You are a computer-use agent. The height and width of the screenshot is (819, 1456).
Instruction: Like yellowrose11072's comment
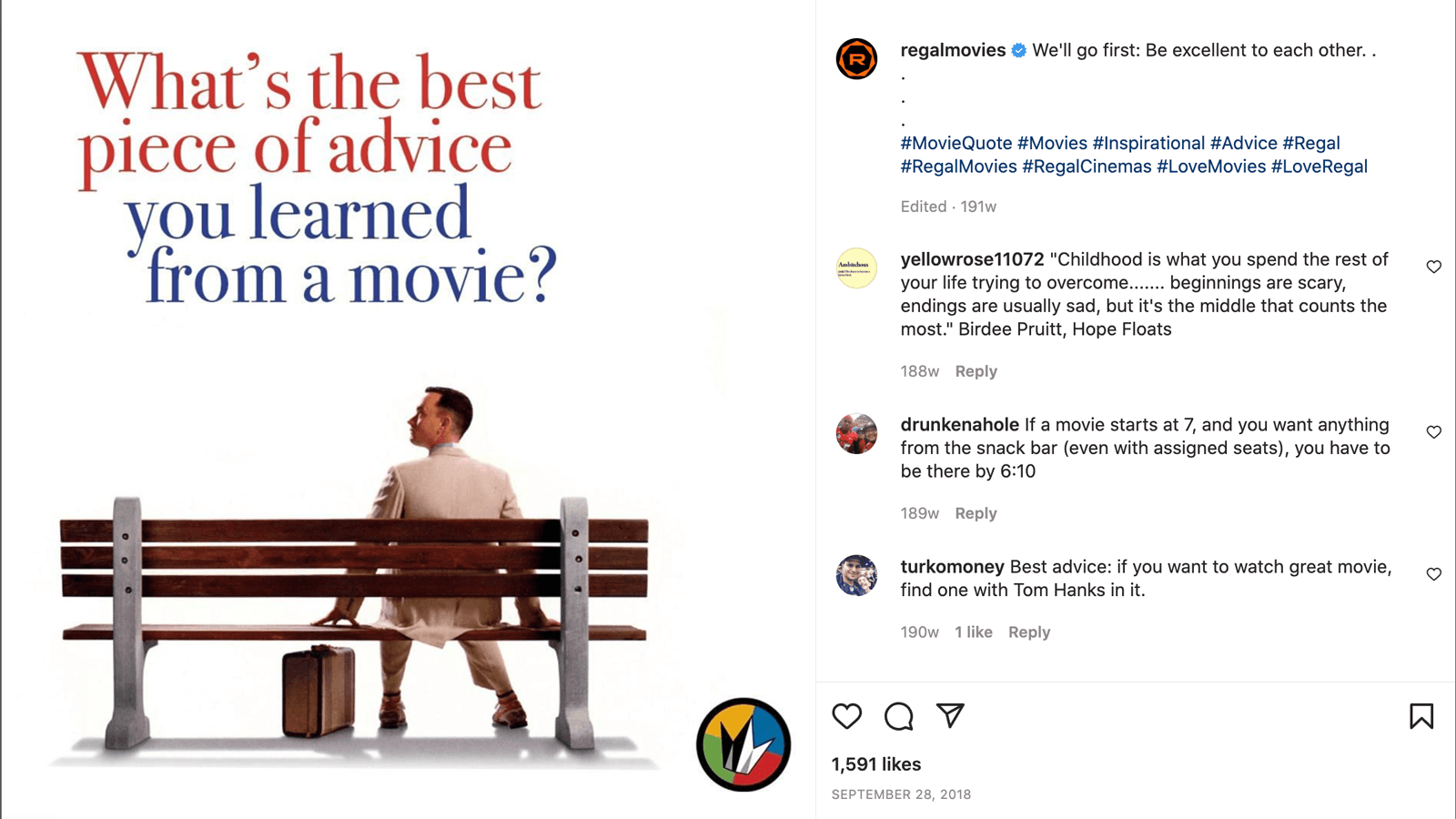tap(1433, 267)
